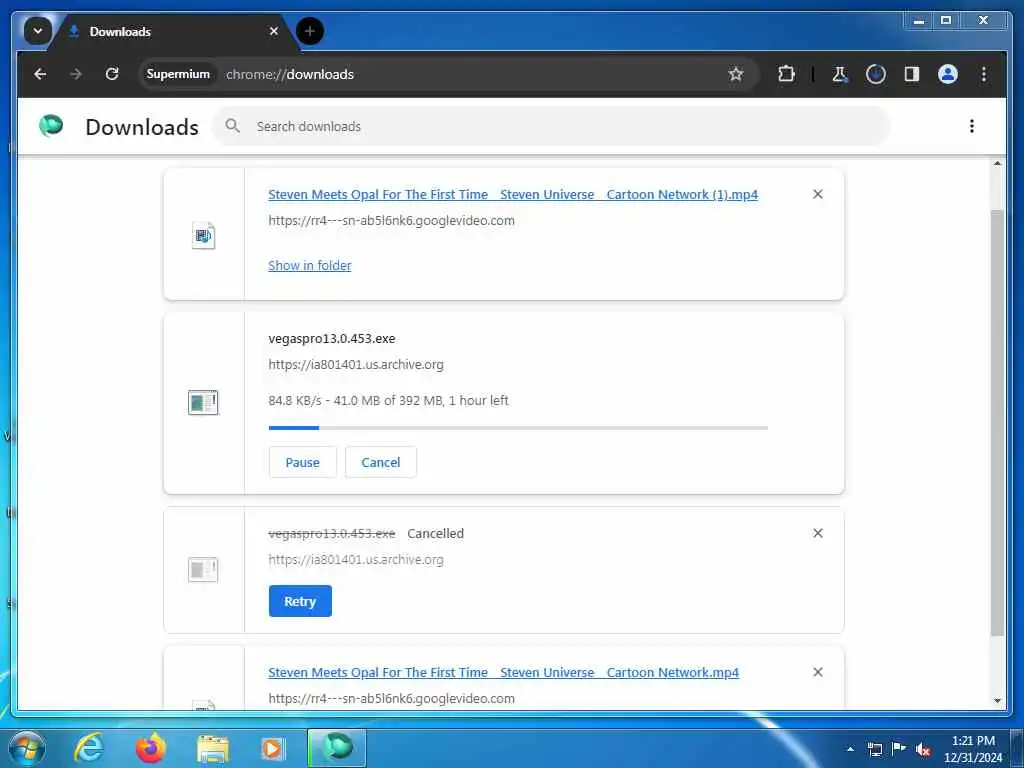Launch Internet Explorer from taskbar
The image size is (1024, 768).
pos(88,748)
